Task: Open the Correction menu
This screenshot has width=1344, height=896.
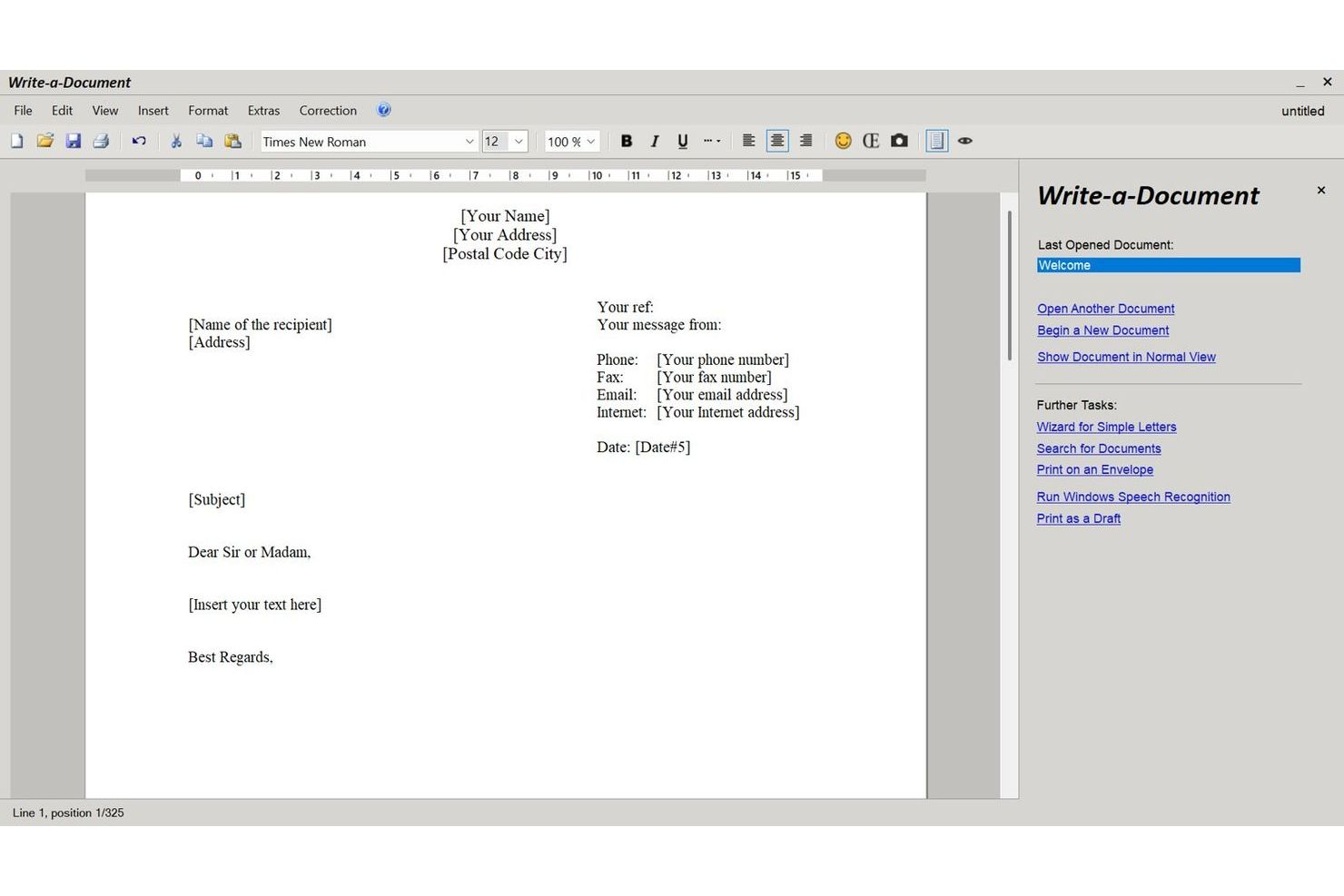Action: 328,111
